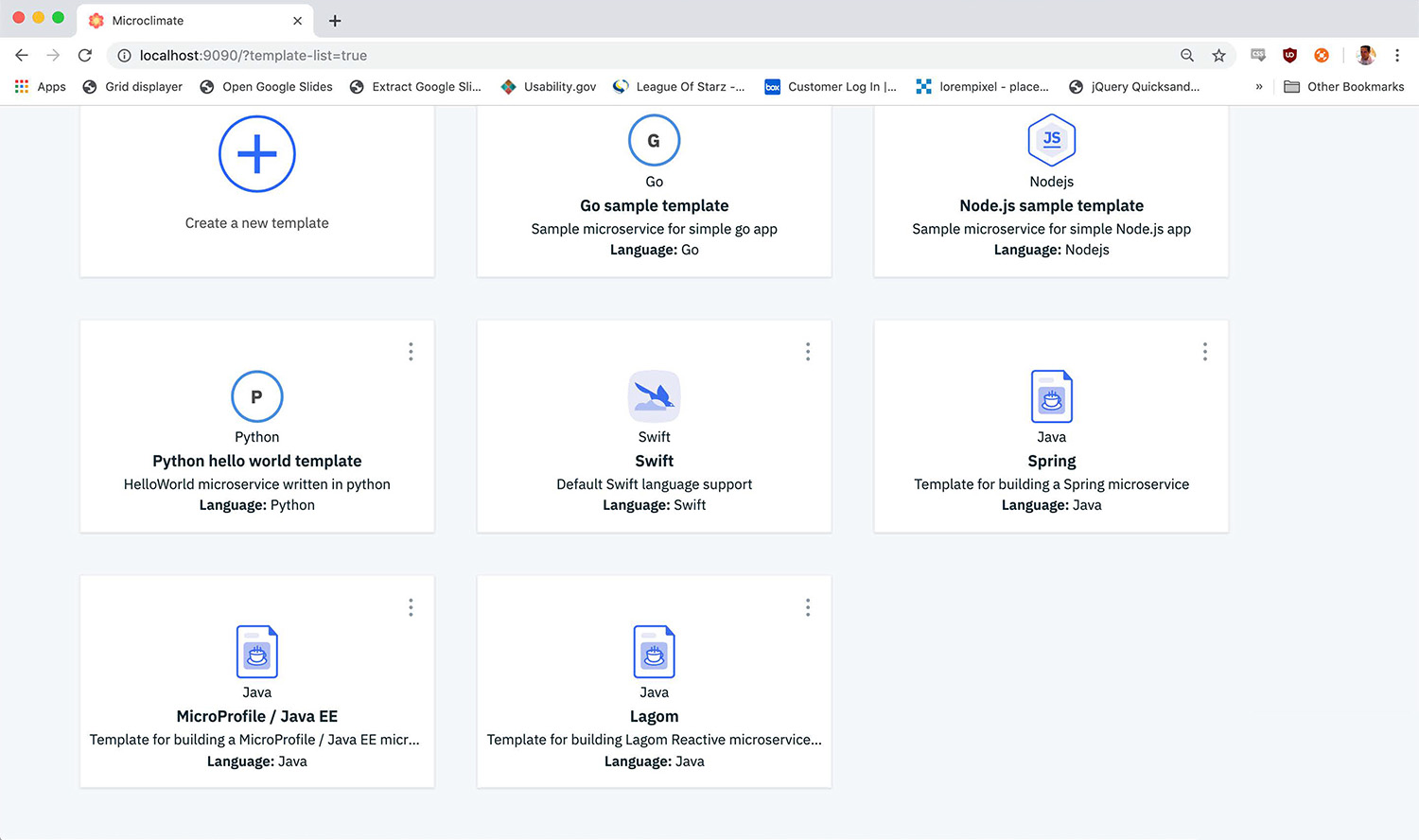Image resolution: width=1419 pixels, height=840 pixels.
Task: Click the Python P icon
Action: pos(256,396)
